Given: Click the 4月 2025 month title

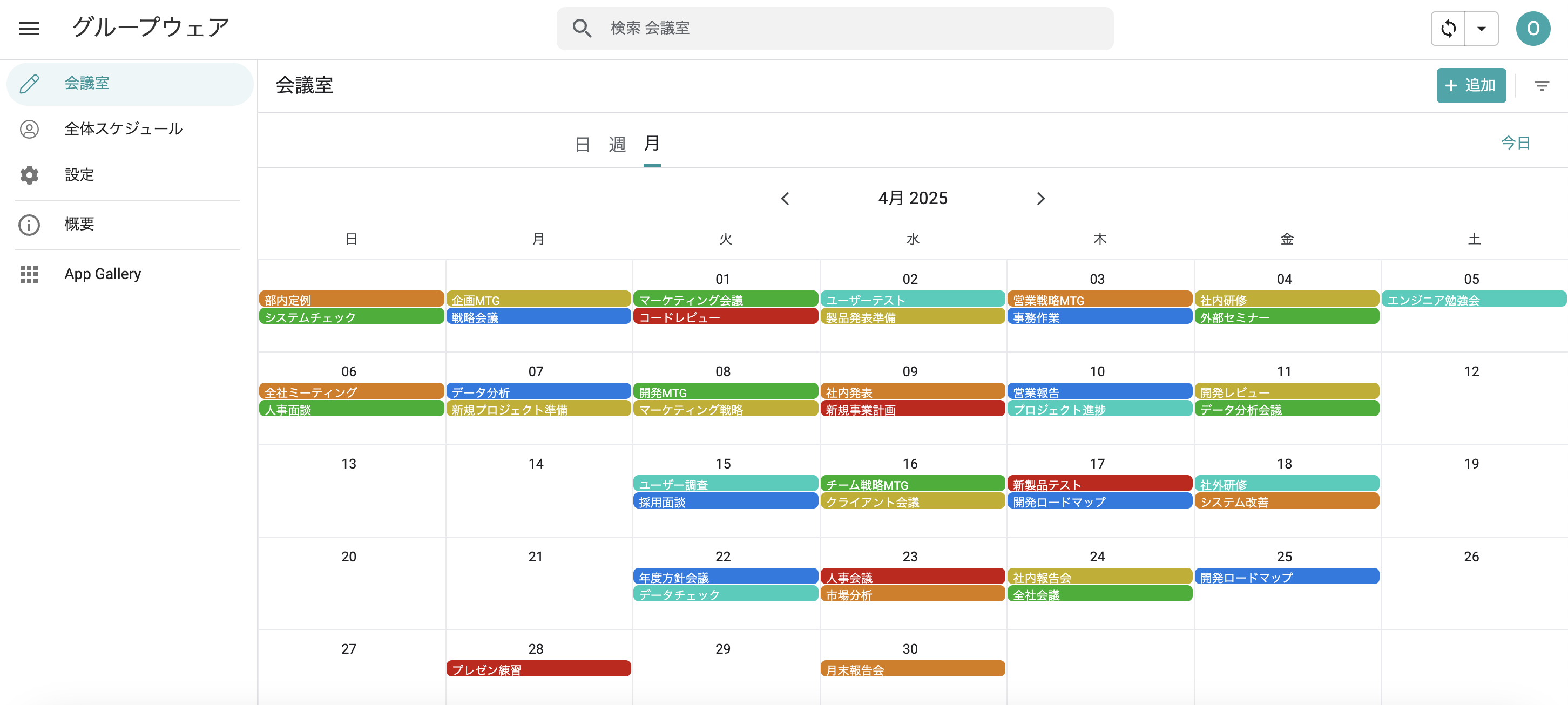Looking at the screenshot, I should pos(913,199).
